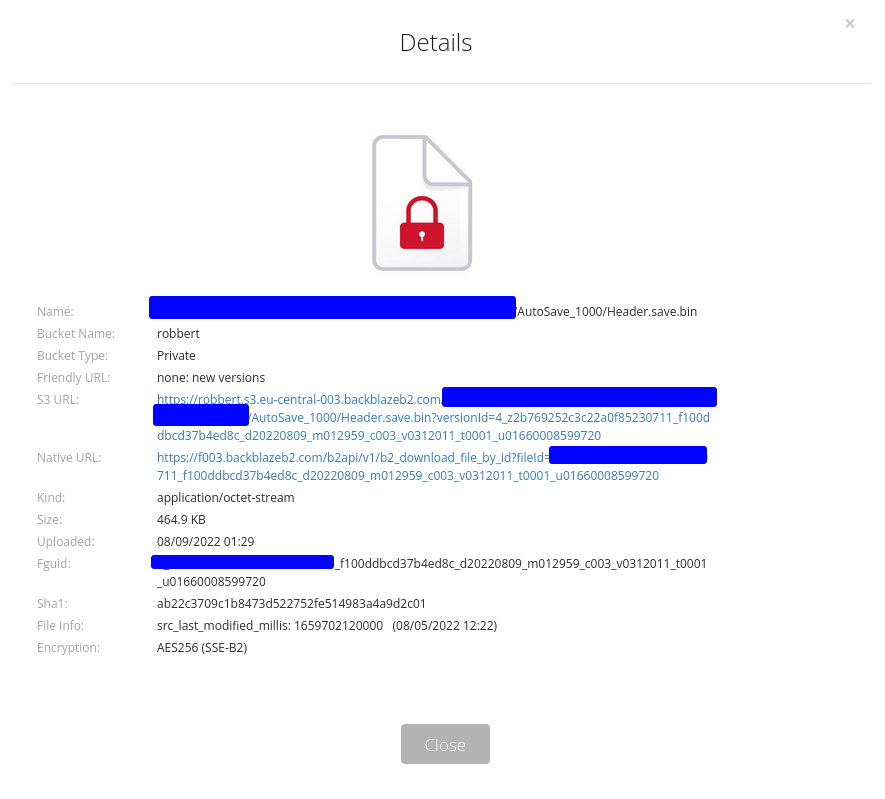Click the Sha1 hash value text
The image size is (885, 799).
pos(291,604)
